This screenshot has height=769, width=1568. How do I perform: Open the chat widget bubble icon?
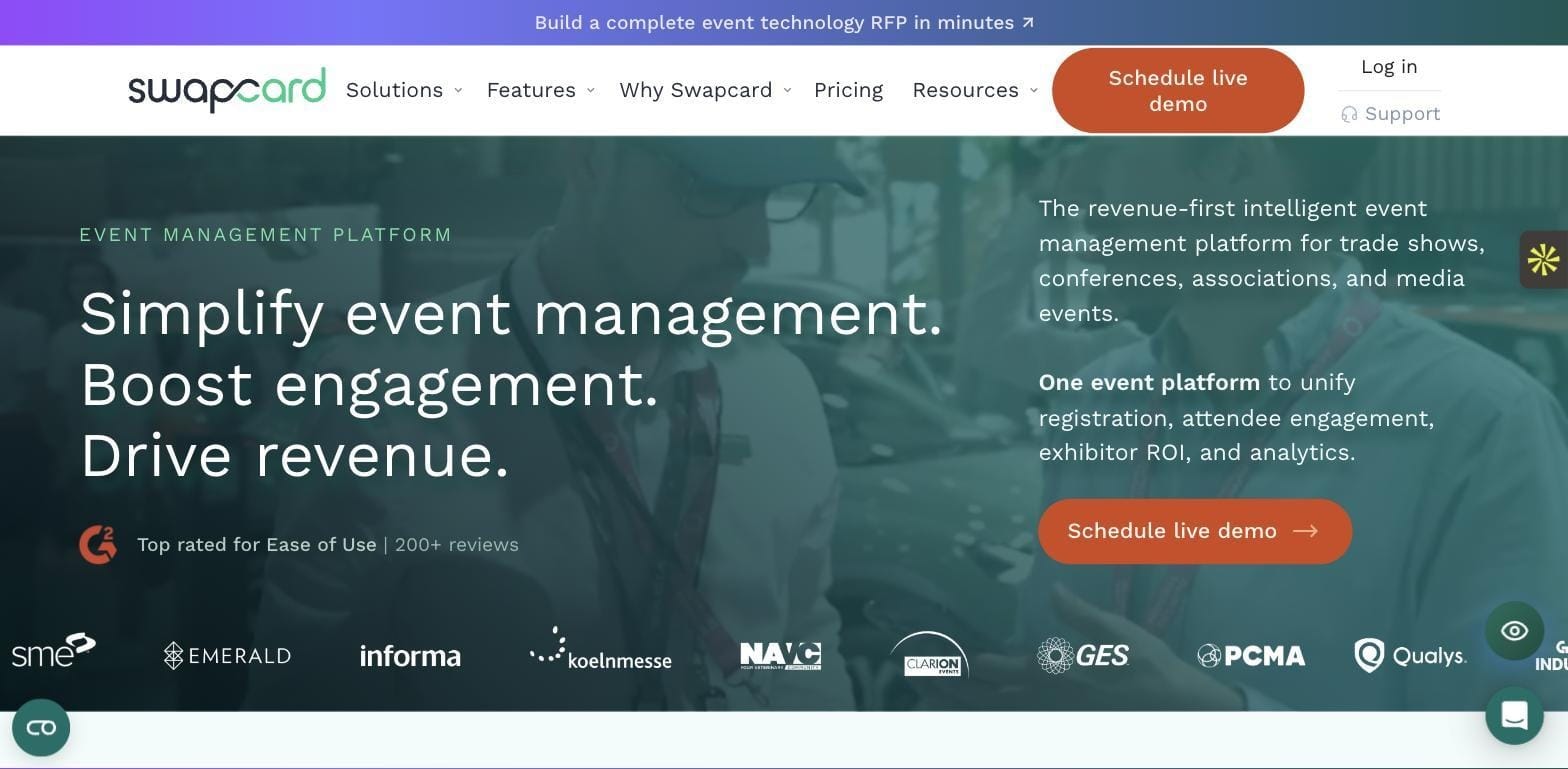click(x=1514, y=715)
